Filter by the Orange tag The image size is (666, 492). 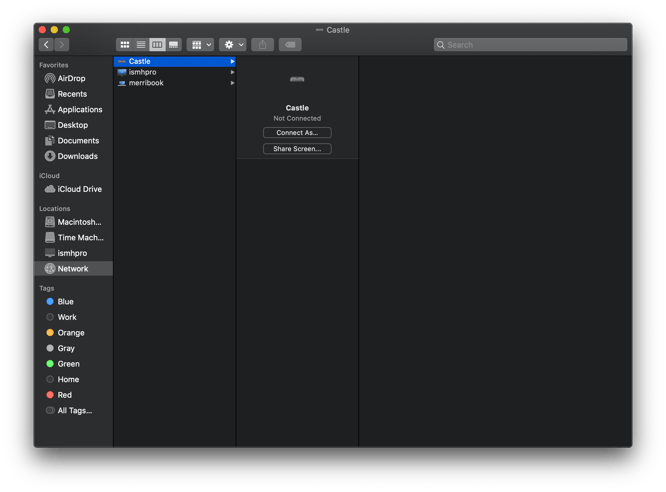(x=73, y=333)
